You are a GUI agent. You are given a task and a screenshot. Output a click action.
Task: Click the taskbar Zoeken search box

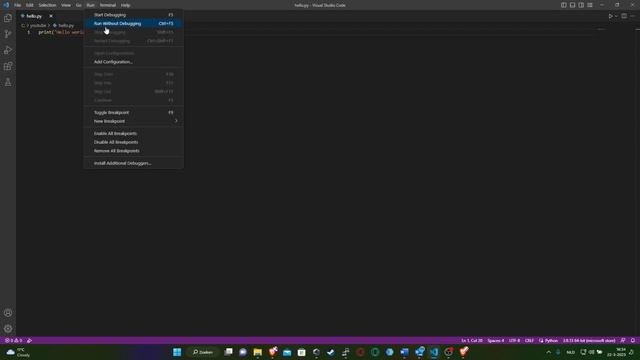point(203,352)
